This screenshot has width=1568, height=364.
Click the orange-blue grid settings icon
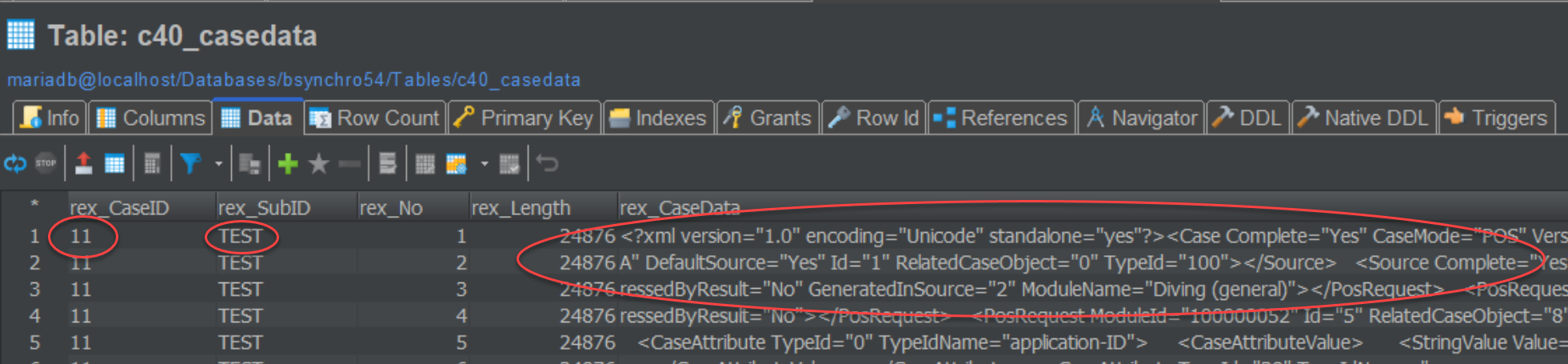456,164
